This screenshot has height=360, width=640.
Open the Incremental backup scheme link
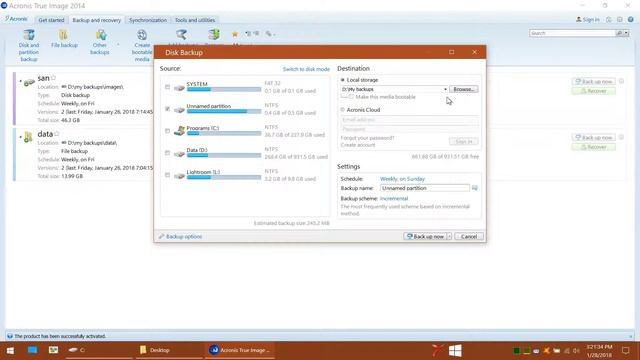click(394, 198)
